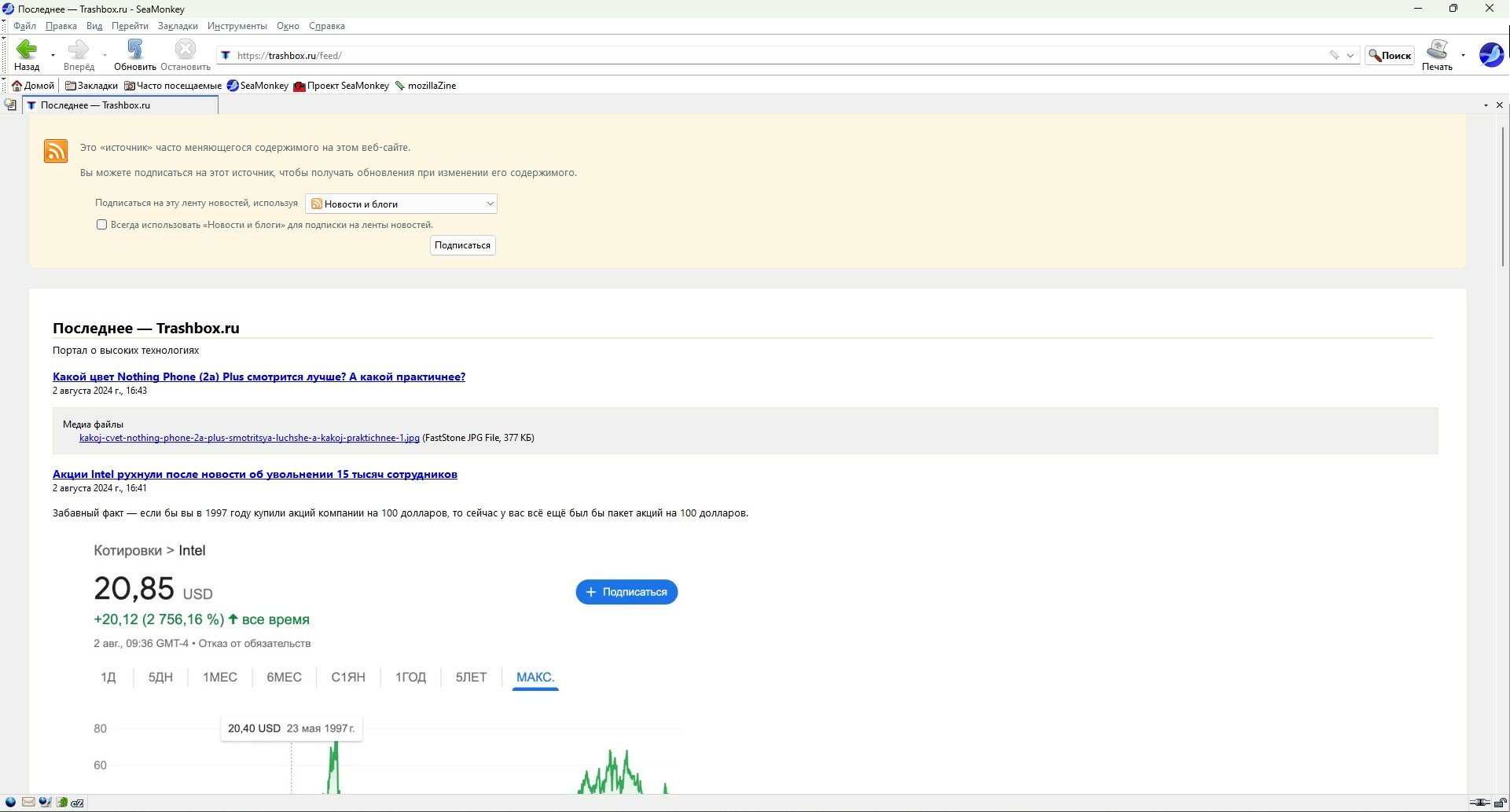This screenshot has width=1510, height=812.
Task: Open Mail & Newsgroups envelope icon in status bar
Action: pyautogui.click(x=28, y=803)
